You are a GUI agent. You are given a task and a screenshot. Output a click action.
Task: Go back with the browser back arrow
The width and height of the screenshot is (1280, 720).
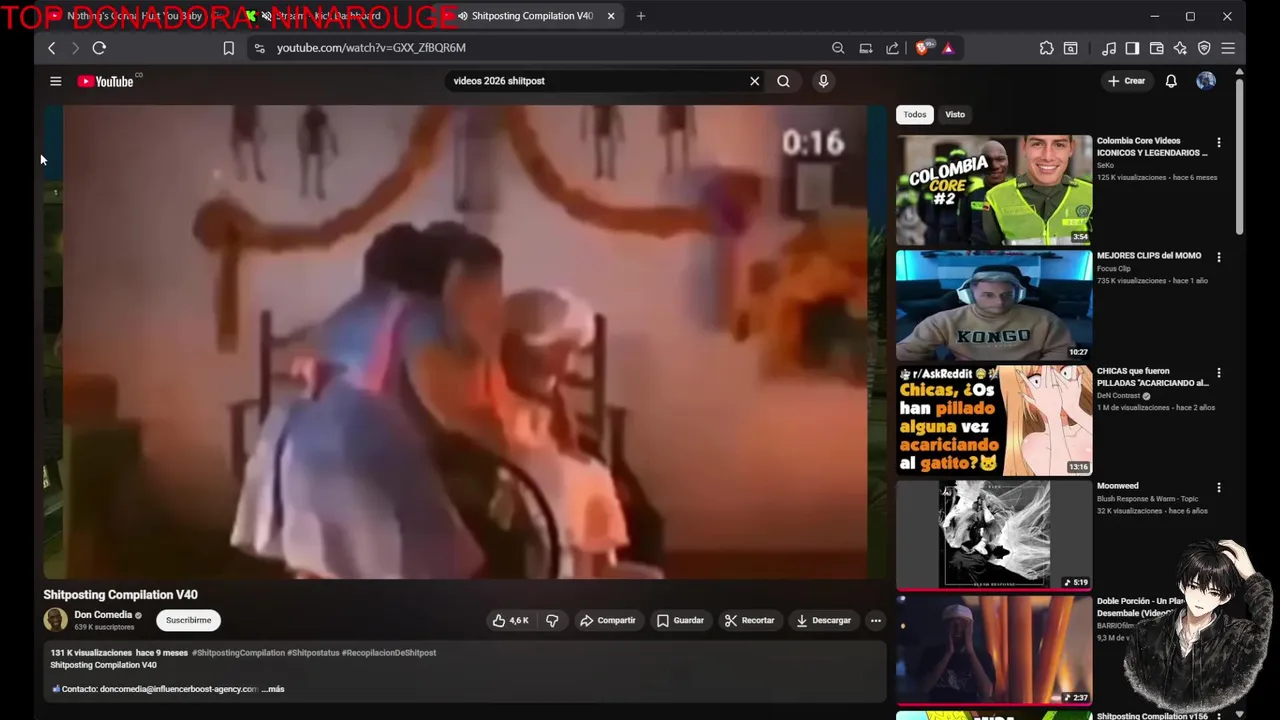click(52, 48)
